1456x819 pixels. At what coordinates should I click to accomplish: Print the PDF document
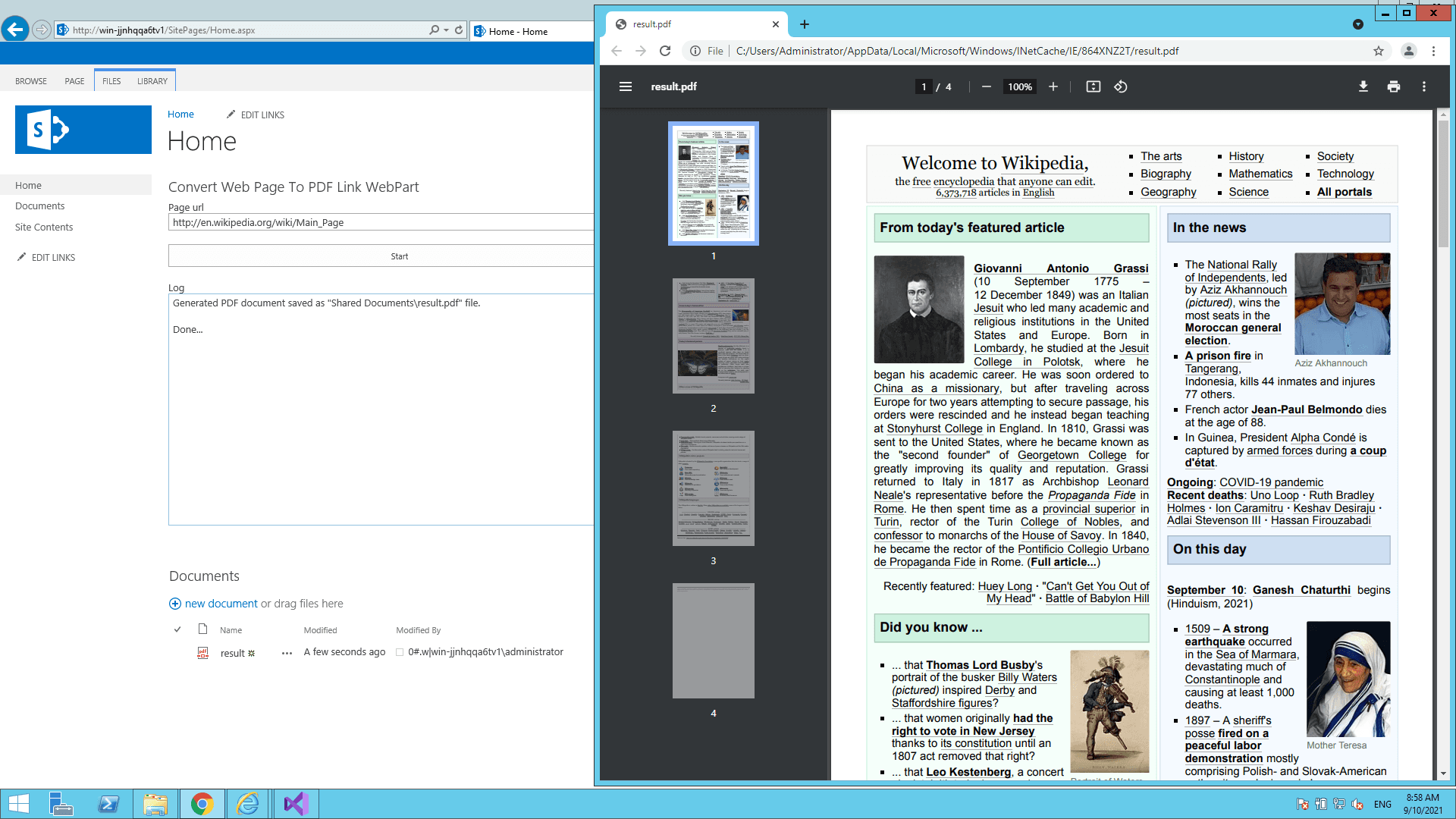point(1393,86)
